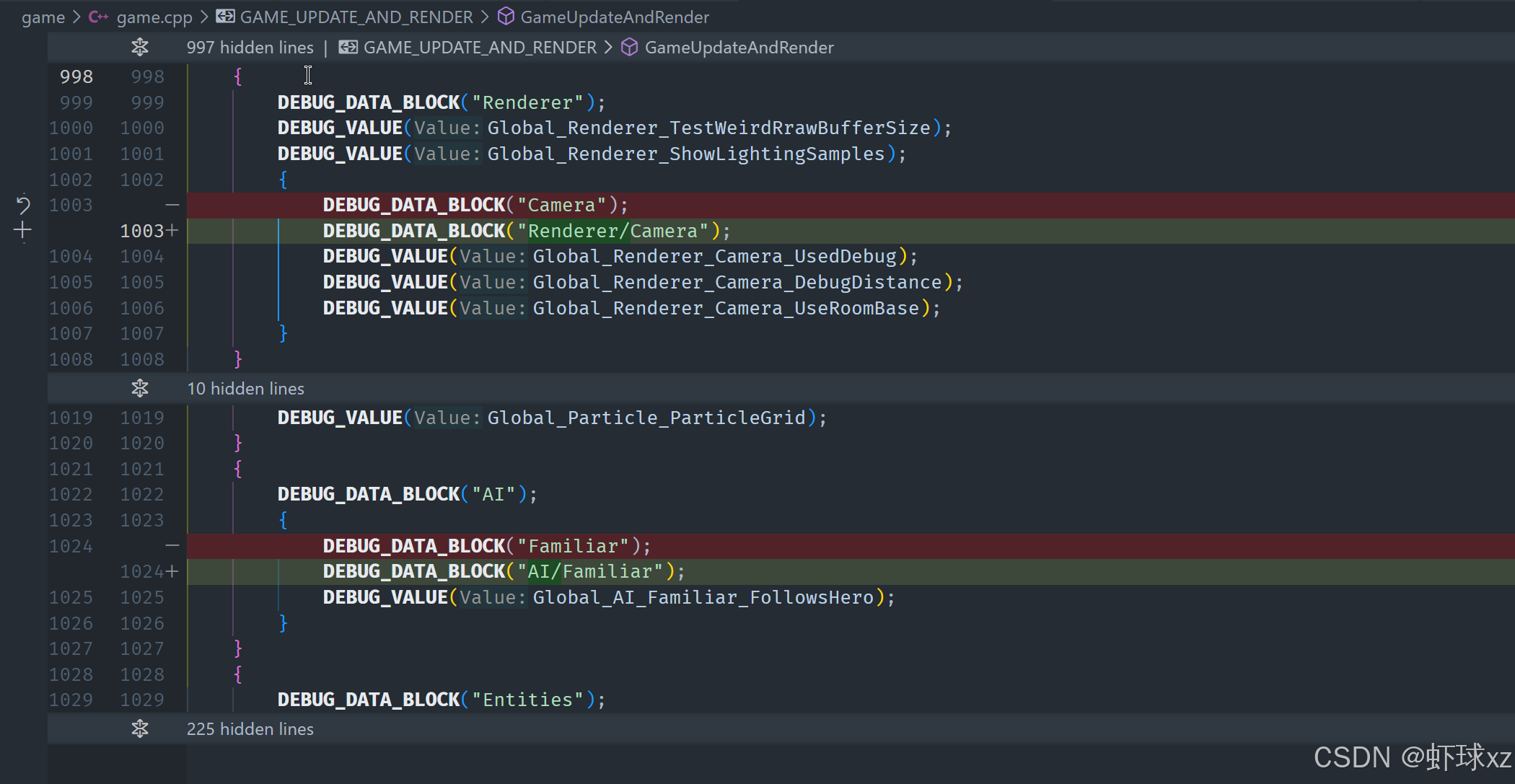Click the cube icon before GameUpdateAndRender in the top breadcrumb
The image size is (1515, 784).
pyautogui.click(x=506, y=17)
